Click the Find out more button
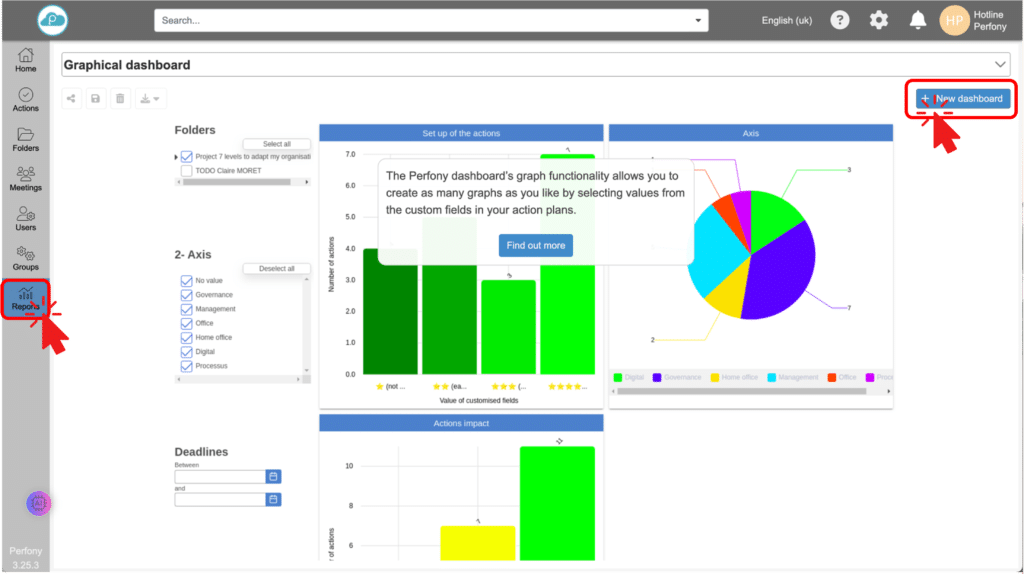This screenshot has width=1024, height=574. [535, 245]
